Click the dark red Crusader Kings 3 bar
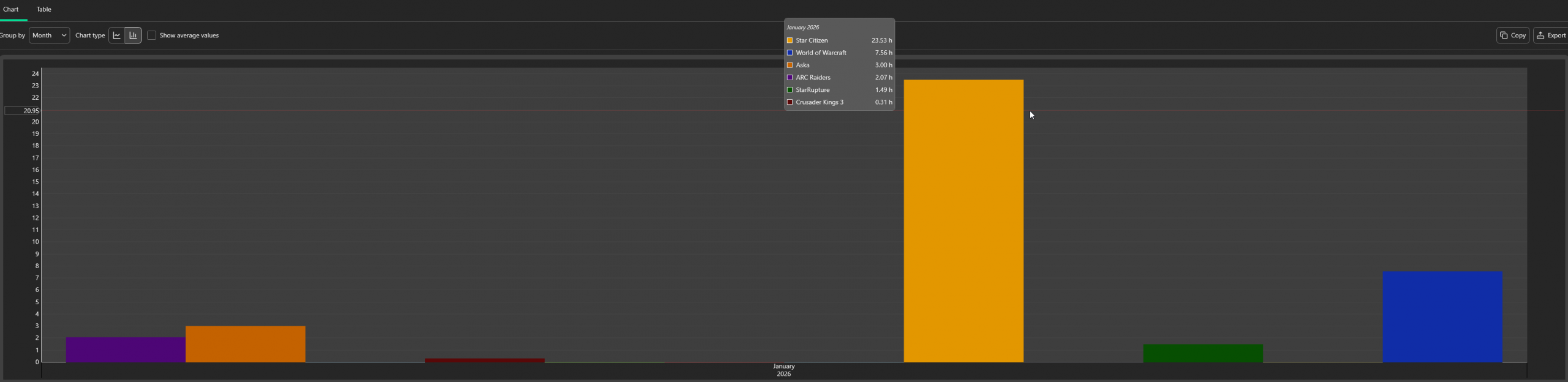Image resolution: width=1568 pixels, height=382 pixels. coord(484,360)
